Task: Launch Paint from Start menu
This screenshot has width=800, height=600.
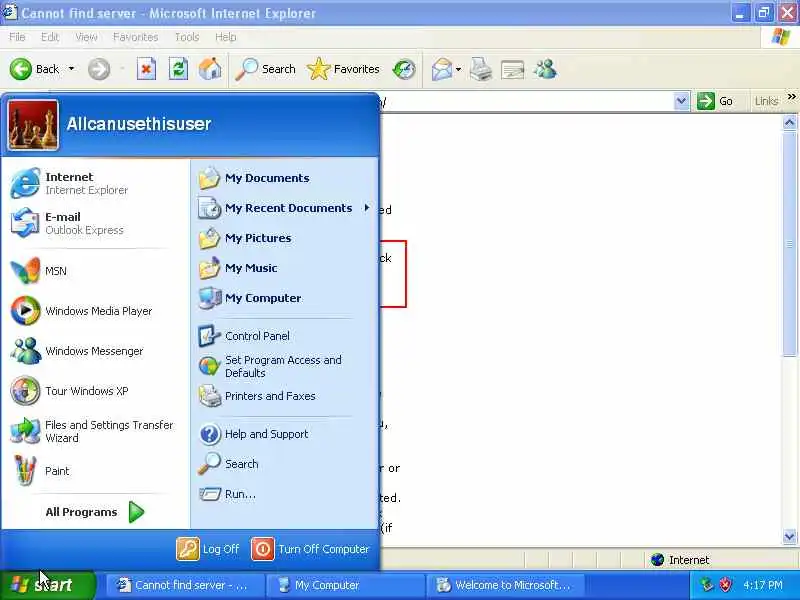Action: coord(95,470)
